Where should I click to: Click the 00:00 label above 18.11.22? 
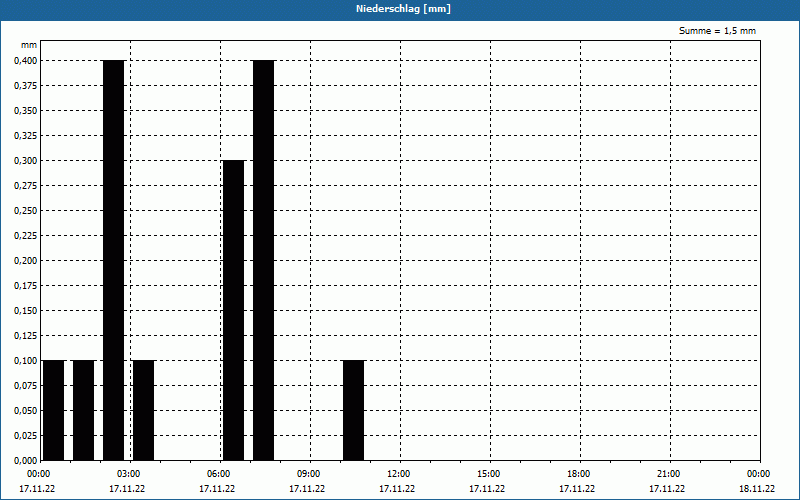[x=759, y=474]
